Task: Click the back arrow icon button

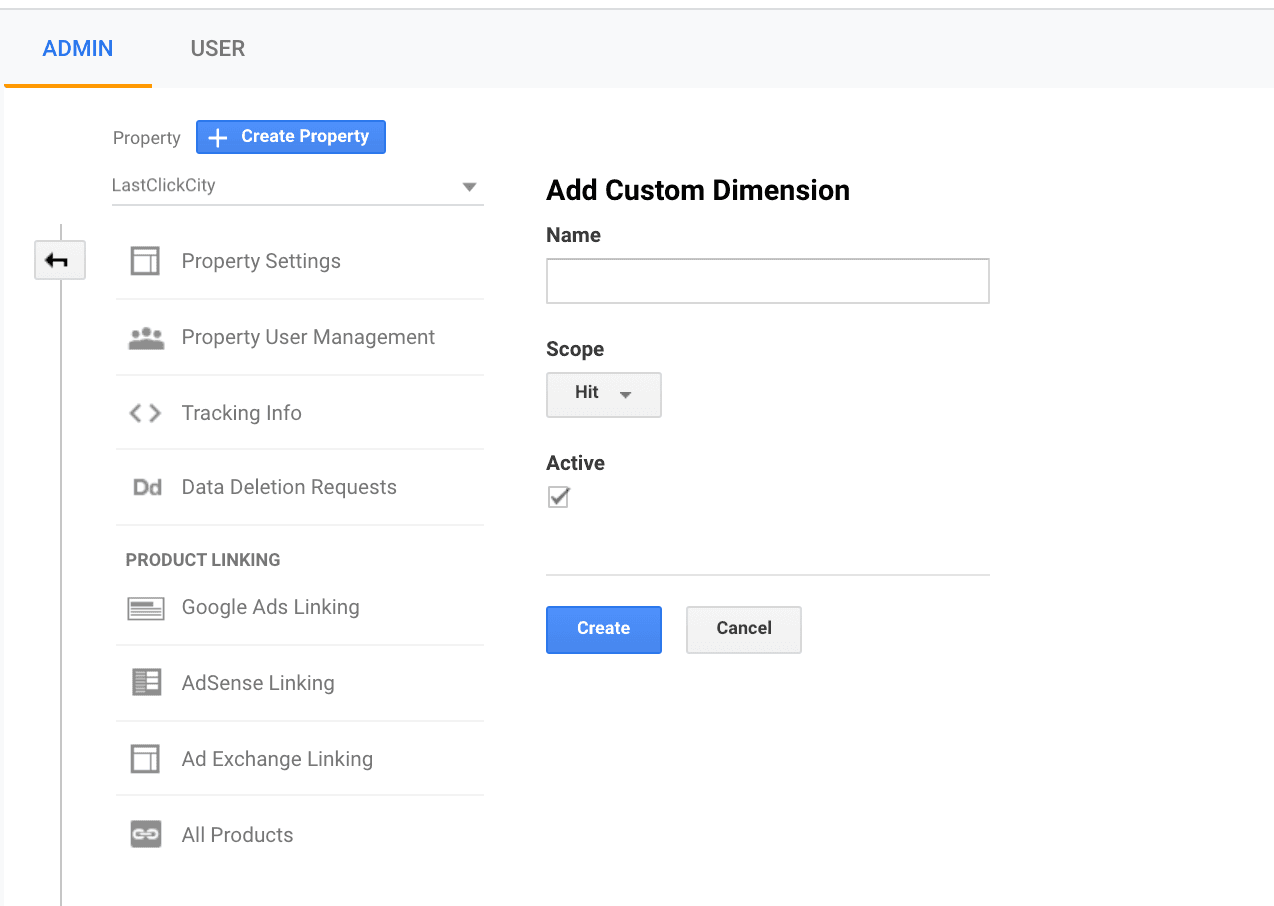Action: (x=59, y=260)
